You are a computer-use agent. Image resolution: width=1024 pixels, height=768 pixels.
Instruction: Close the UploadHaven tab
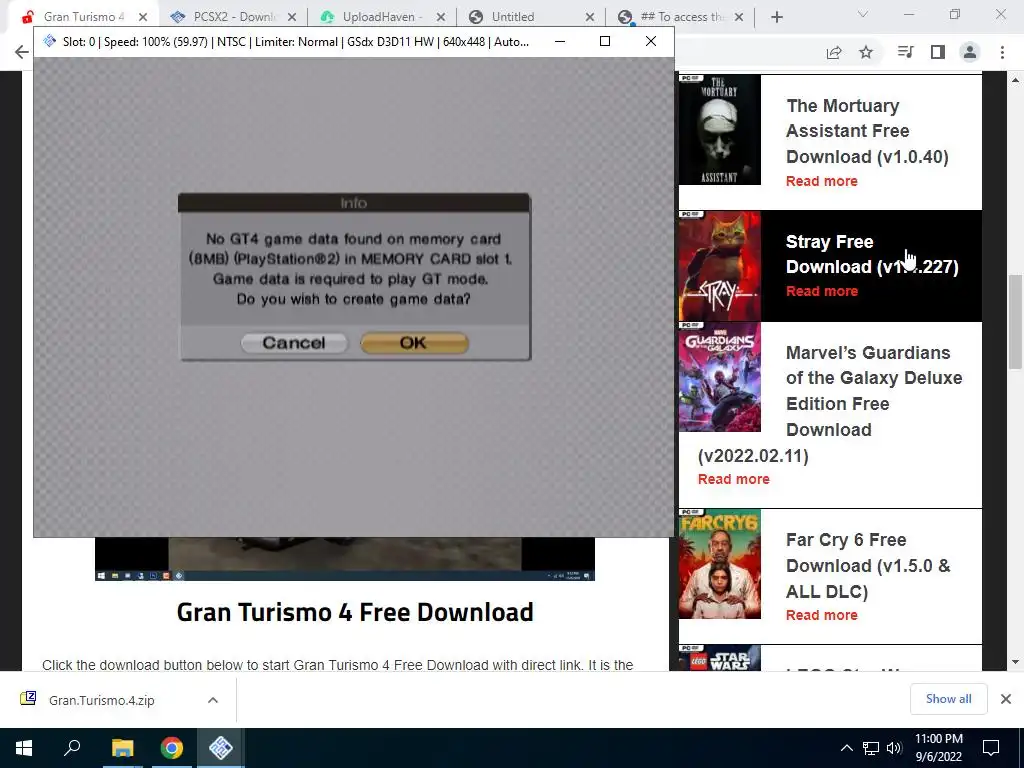point(441,17)
